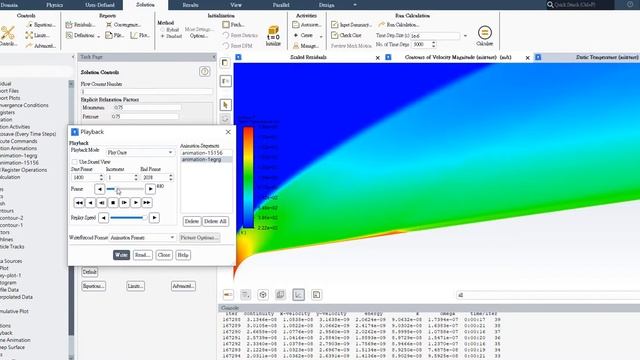The height and width of the screenshot is (360, 640).
Task: Expand the Definitions dropdown in Reports
Action: tap(99, 36)
